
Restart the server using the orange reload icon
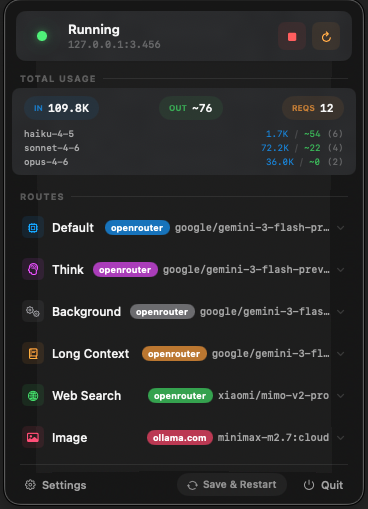click(x=326, y=36)
